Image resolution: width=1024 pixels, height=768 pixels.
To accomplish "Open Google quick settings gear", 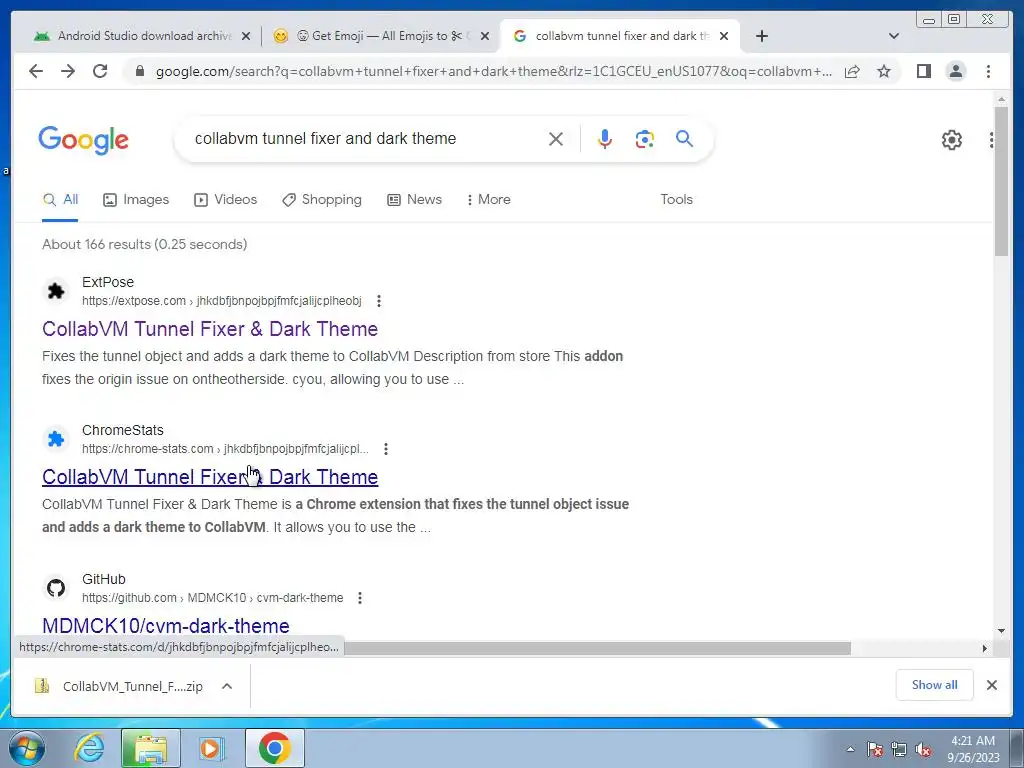I will (x=952, y=140).
